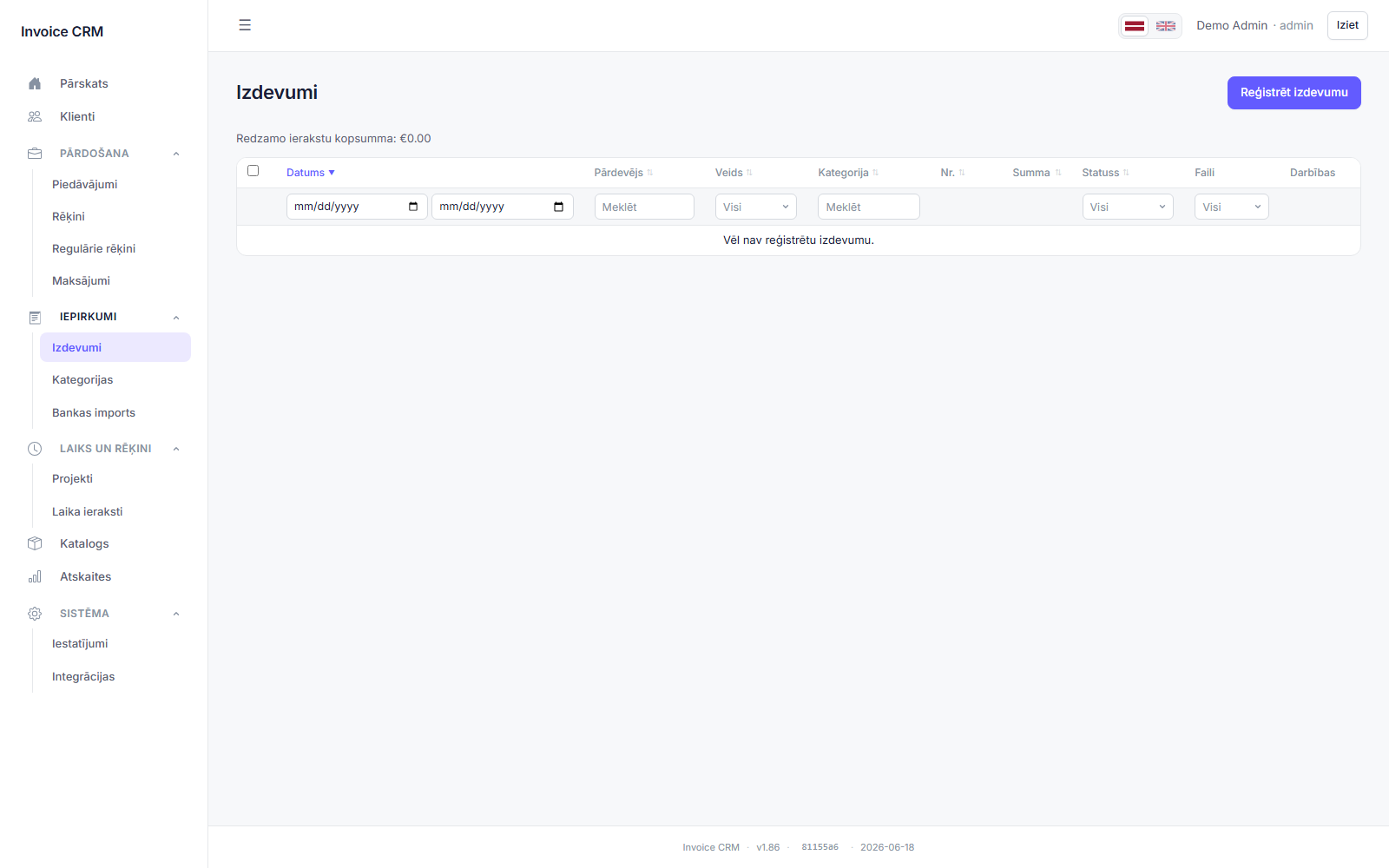1389x868 pixels.
Task: Open Kategorijas in sidebar
Action: coord(82,379)
